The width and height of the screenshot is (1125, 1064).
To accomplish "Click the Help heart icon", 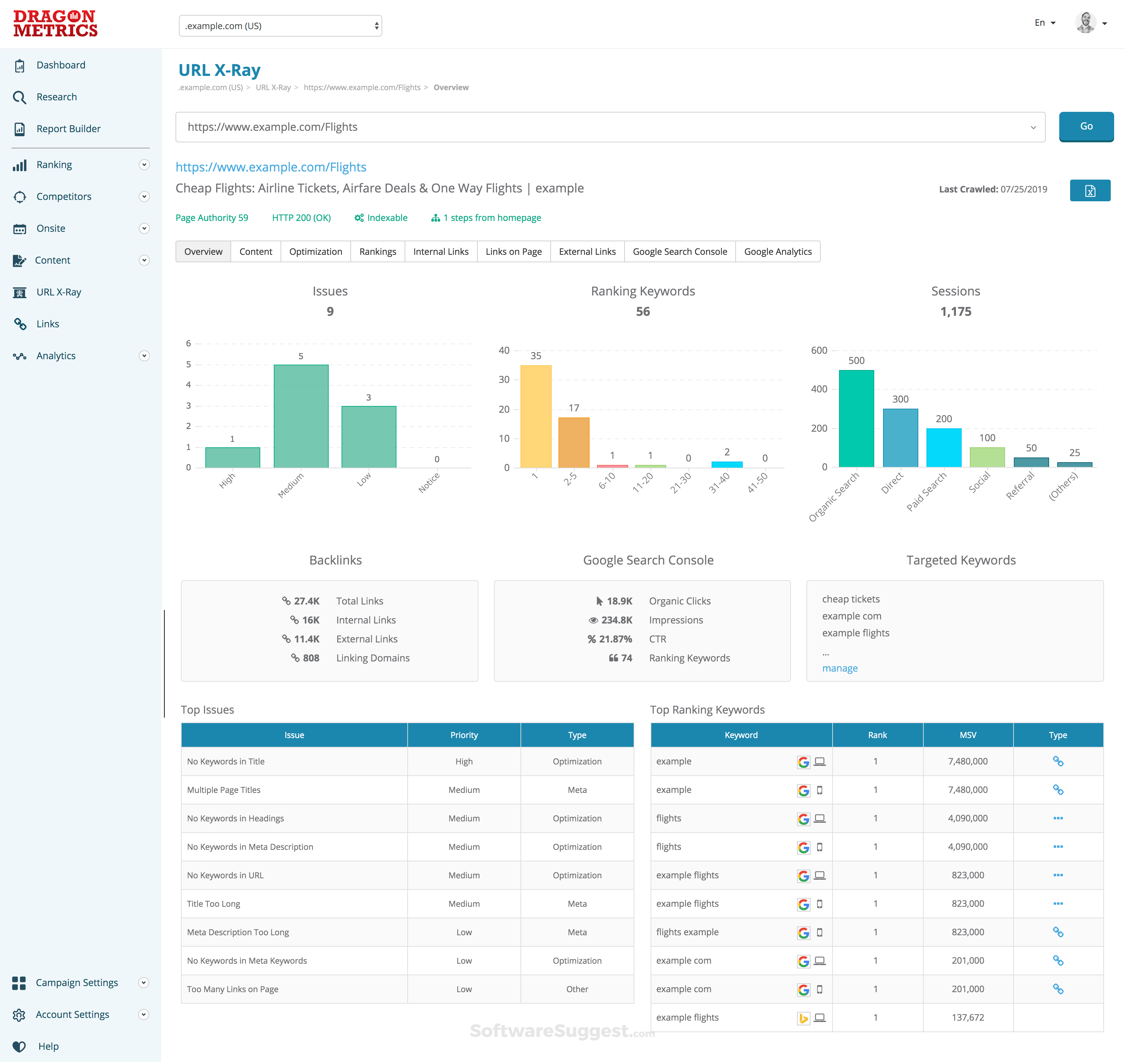I will point(20,1046).
